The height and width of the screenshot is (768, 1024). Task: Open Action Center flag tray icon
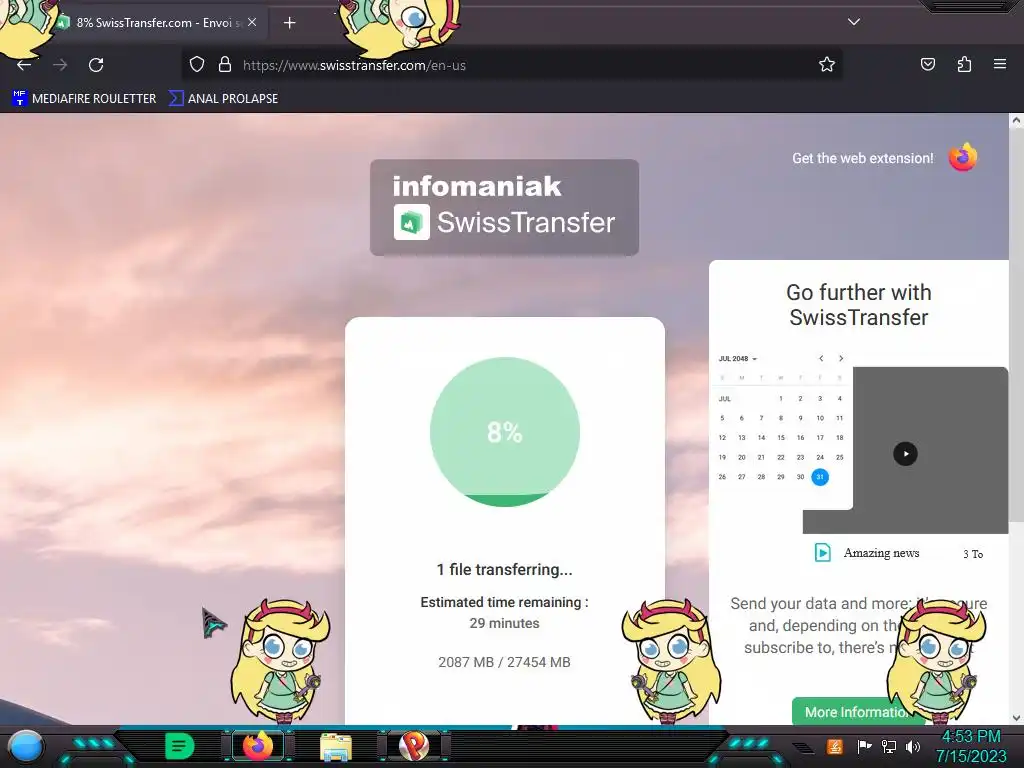[864, 746]
